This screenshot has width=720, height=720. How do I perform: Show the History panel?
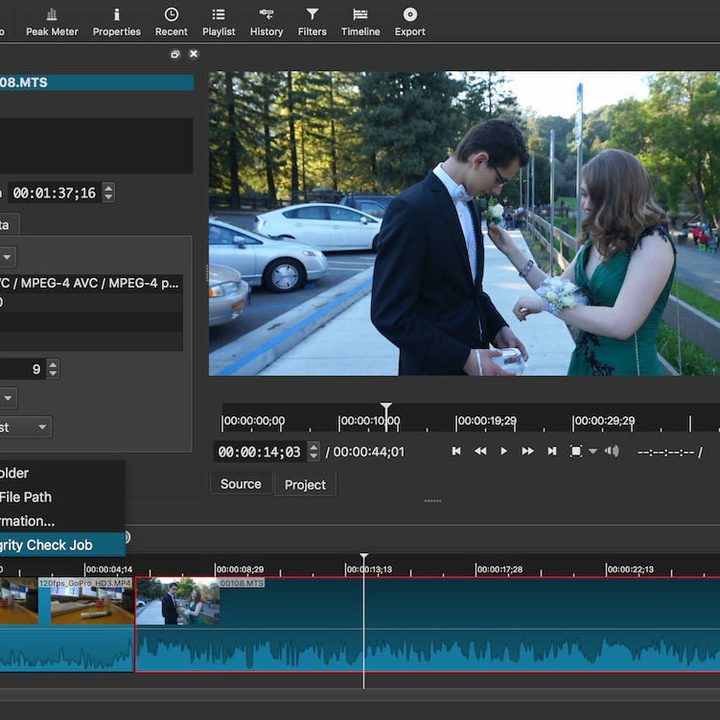coord(266,21)
